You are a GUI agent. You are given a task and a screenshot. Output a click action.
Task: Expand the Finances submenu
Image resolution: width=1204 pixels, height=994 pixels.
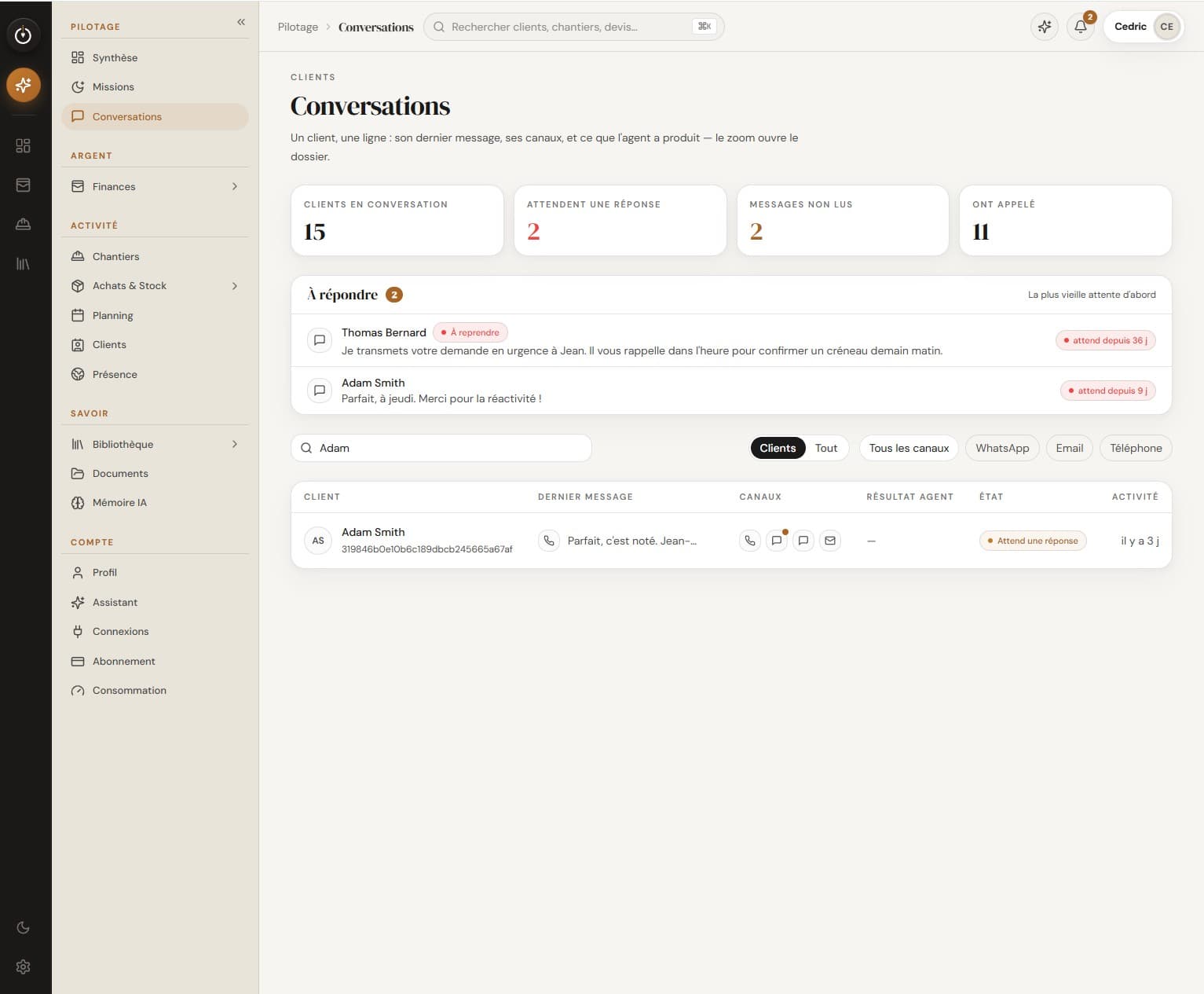[x=234, y=186]
